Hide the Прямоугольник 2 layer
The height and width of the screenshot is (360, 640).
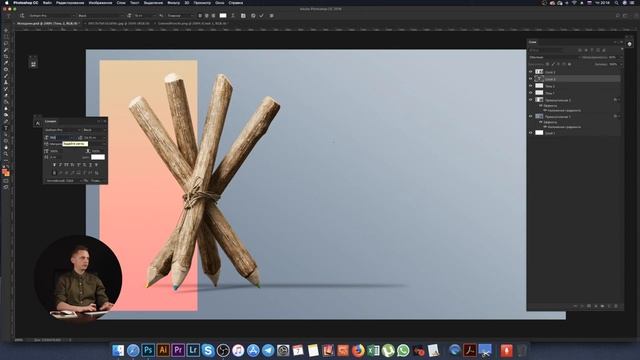point(531,100)
